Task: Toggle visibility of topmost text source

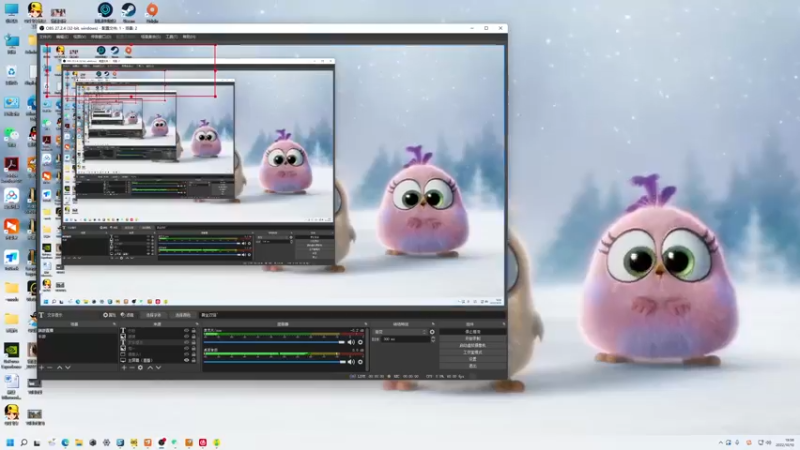Action: (187, 331)
